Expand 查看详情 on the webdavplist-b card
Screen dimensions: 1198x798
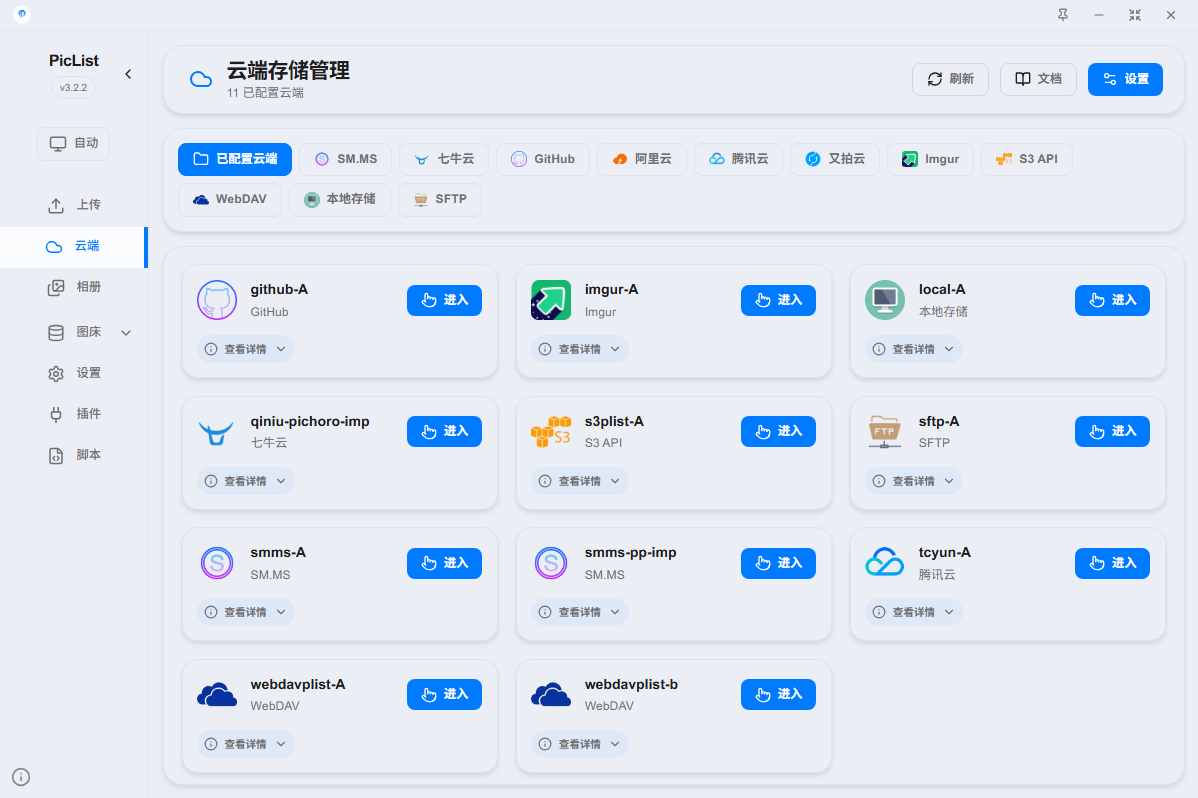pos(580,744)
